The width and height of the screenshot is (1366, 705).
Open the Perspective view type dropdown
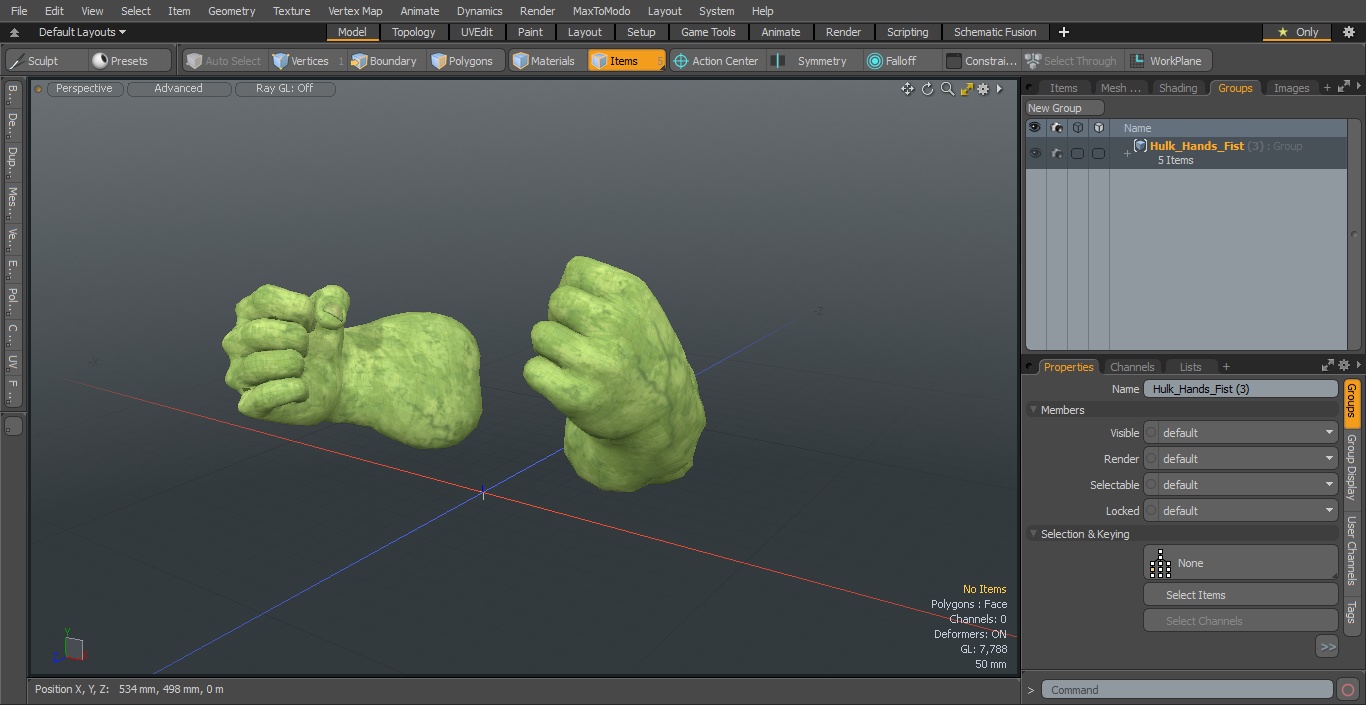[x=84, y=89]
